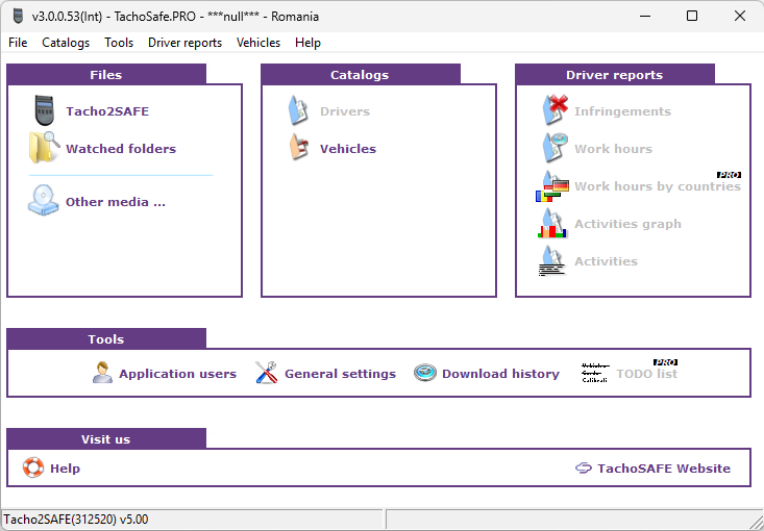Open Other media ... link
This screenshot has width=764, height=531.
[x=116, y=202]
